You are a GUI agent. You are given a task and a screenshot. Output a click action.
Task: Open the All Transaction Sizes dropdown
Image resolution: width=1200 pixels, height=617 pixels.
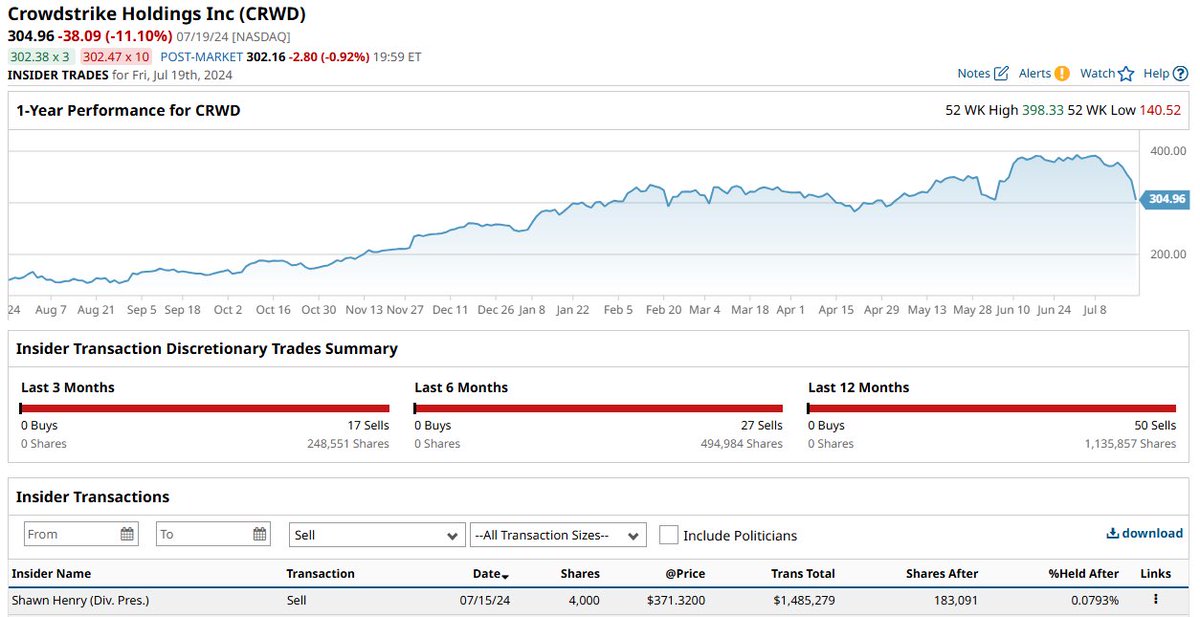(x=558, y=535)
